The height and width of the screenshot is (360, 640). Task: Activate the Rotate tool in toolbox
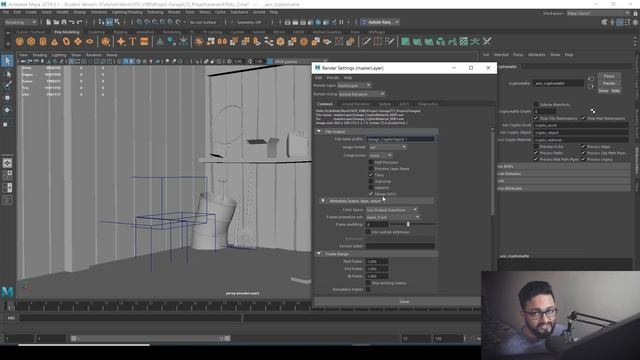(7, 110)
